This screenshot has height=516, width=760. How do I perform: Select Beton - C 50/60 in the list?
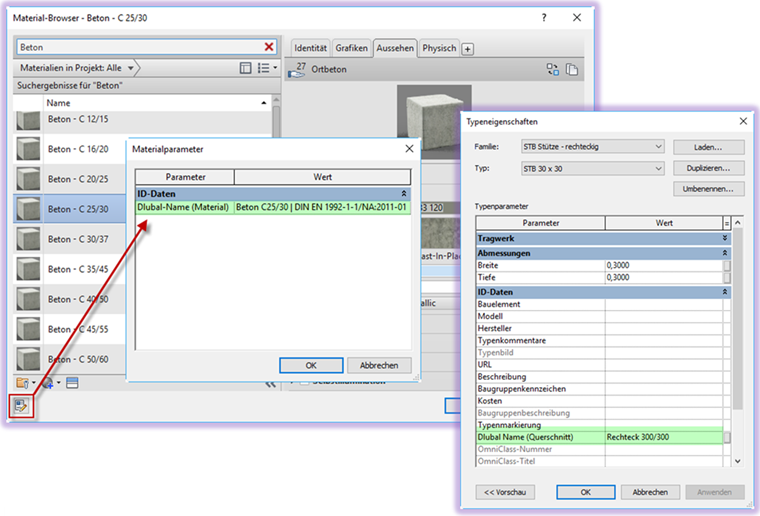click(78, 360)
